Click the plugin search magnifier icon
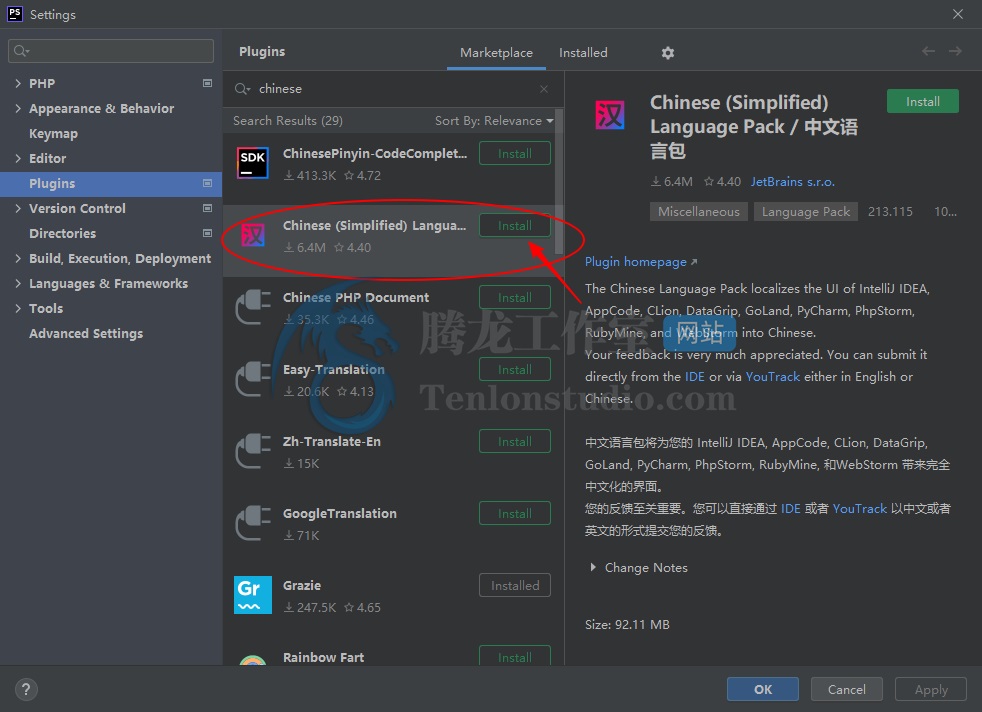The width and height of the screenshot is (982, 712). pyautogui.click(x=242, y=89)
